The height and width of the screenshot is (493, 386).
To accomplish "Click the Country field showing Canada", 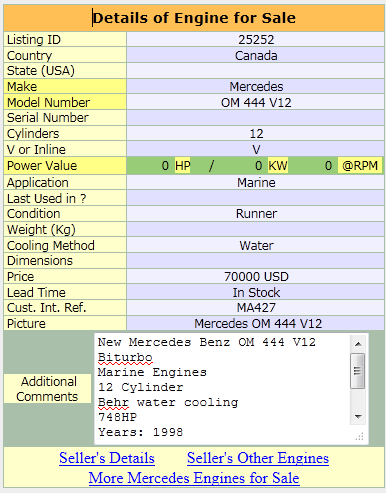I will 256,55.
